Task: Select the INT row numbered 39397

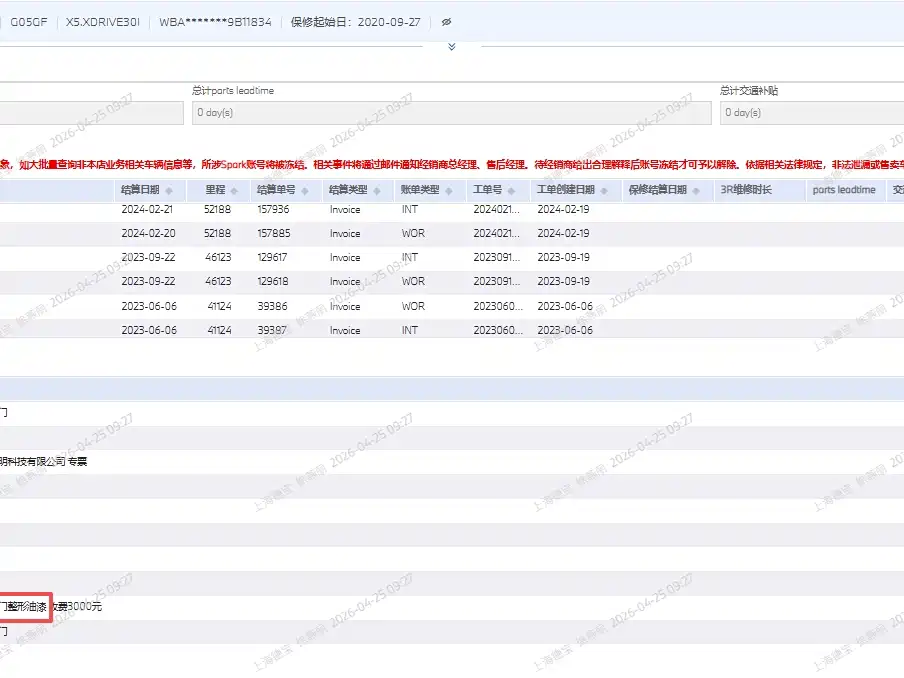Action: tap(452, 330)
